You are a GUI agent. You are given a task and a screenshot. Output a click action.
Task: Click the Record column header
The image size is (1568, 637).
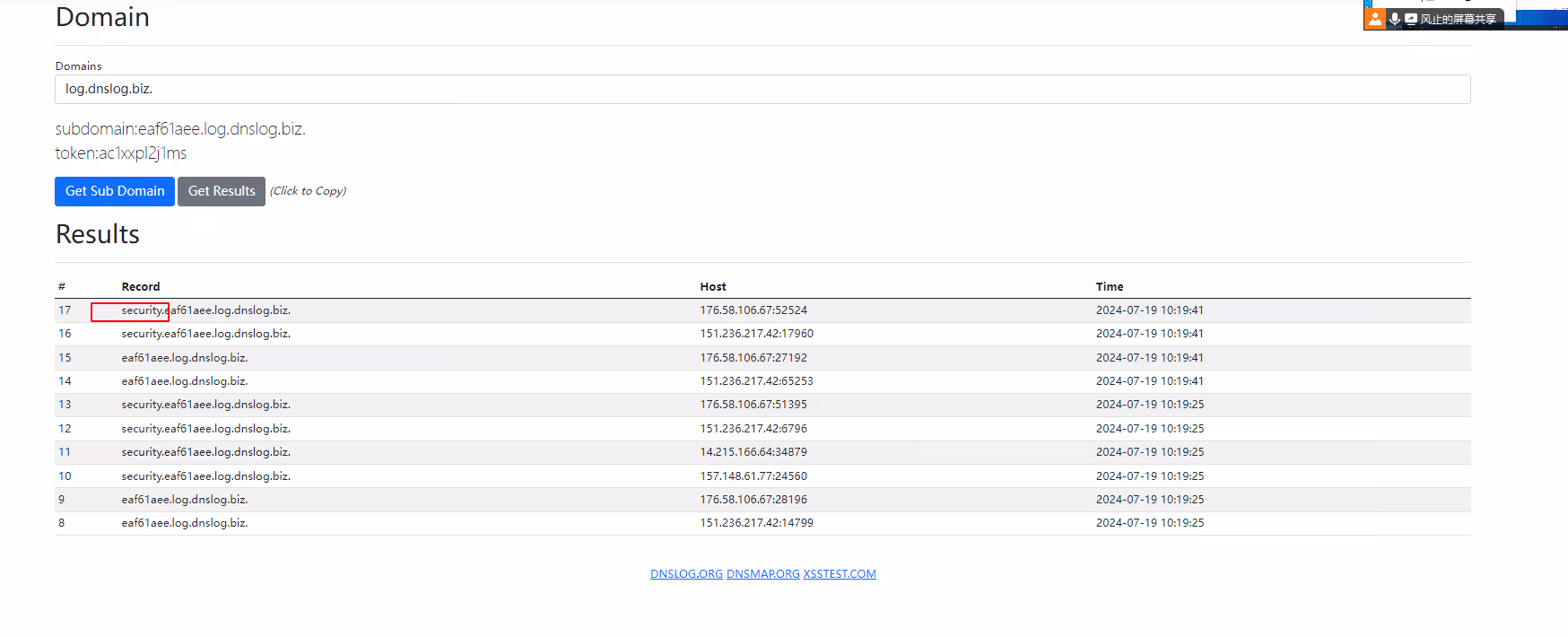click(x=141, y=287)
